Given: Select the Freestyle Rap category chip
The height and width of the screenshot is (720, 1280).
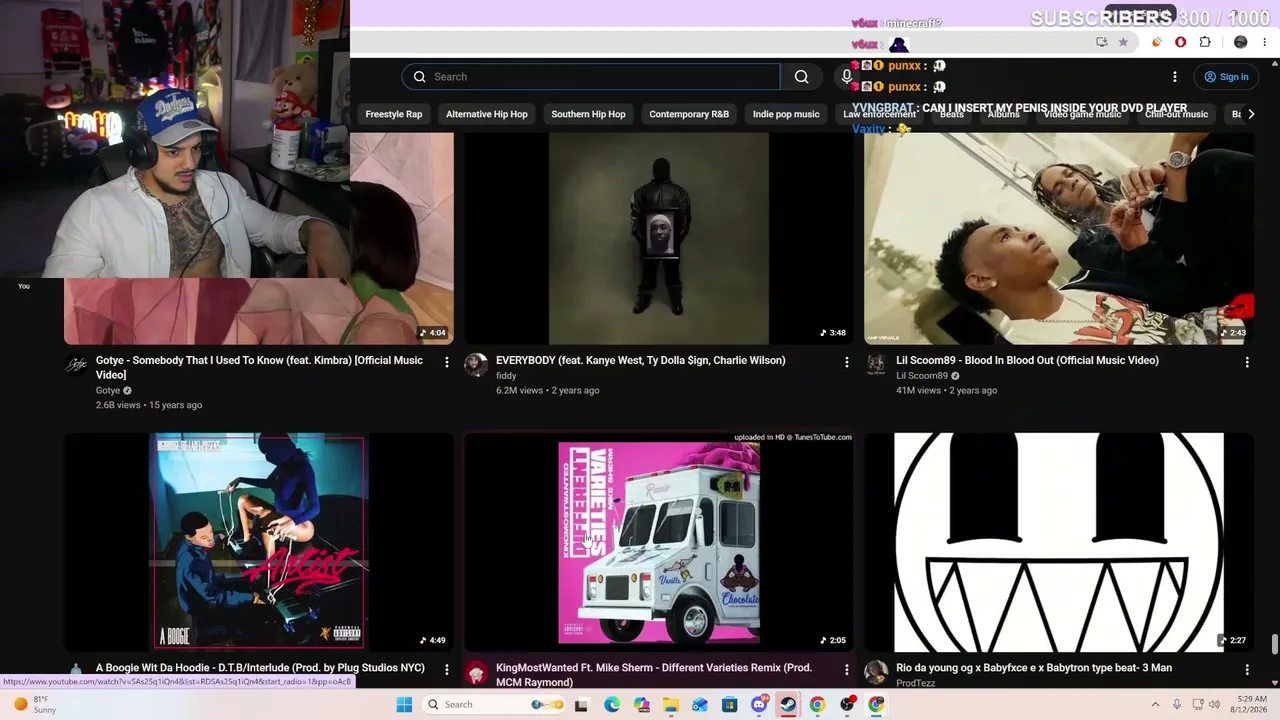Looking at the screenshot, I should point(394,114).
